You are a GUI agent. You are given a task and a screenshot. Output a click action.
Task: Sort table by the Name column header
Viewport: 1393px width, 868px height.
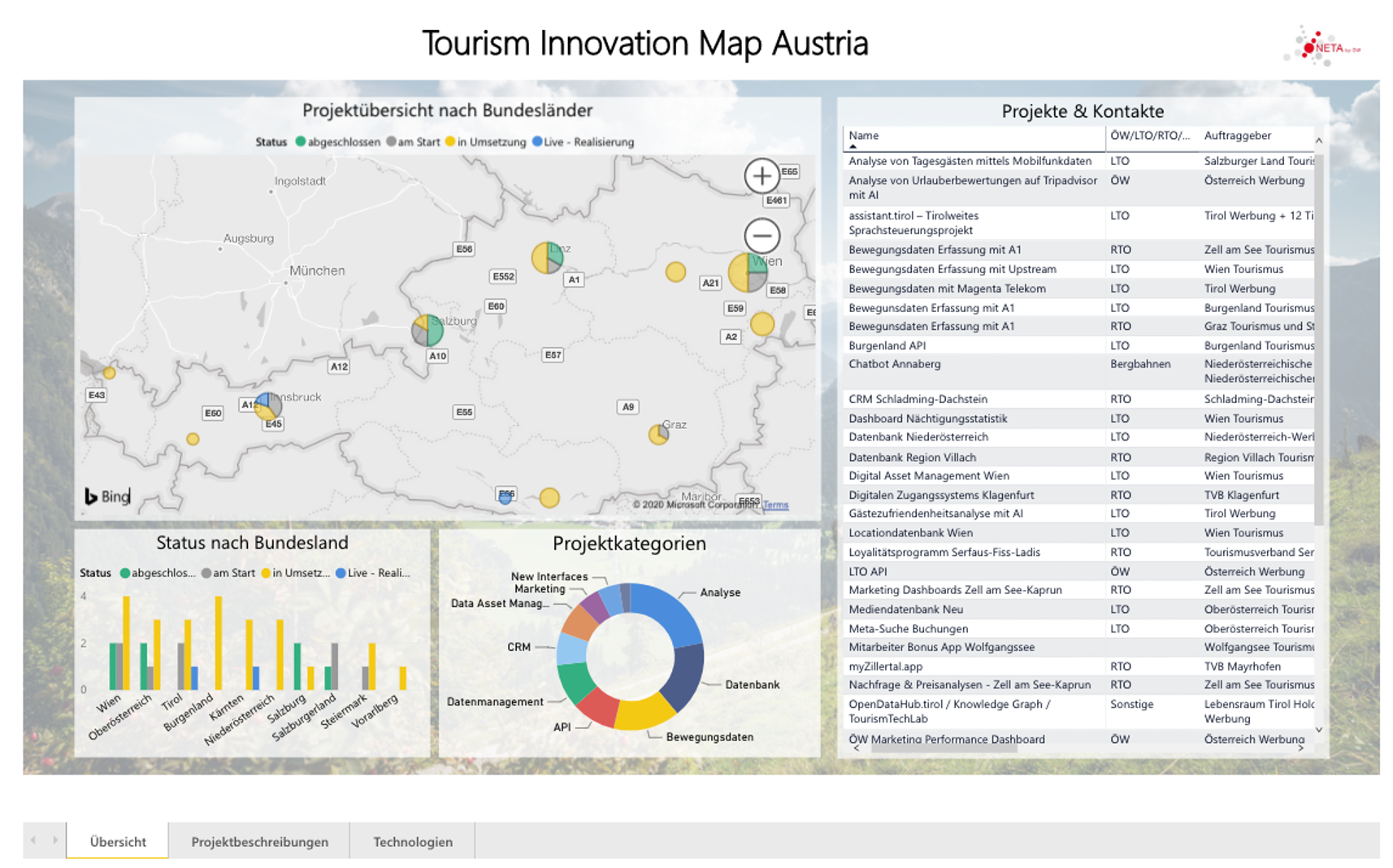click(x=864, y=136)
